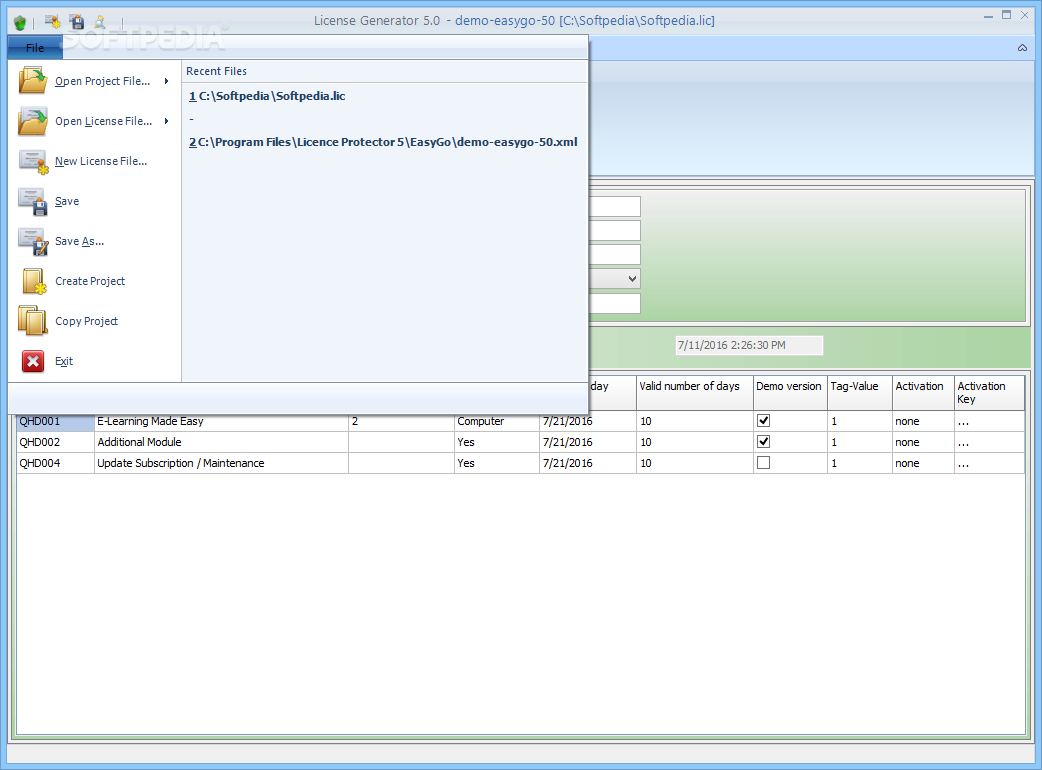Viewport: 1042px width, 770px height.
Task: Toggle Demo version checkbox for QHD001
Action: [x=764, y=421]
